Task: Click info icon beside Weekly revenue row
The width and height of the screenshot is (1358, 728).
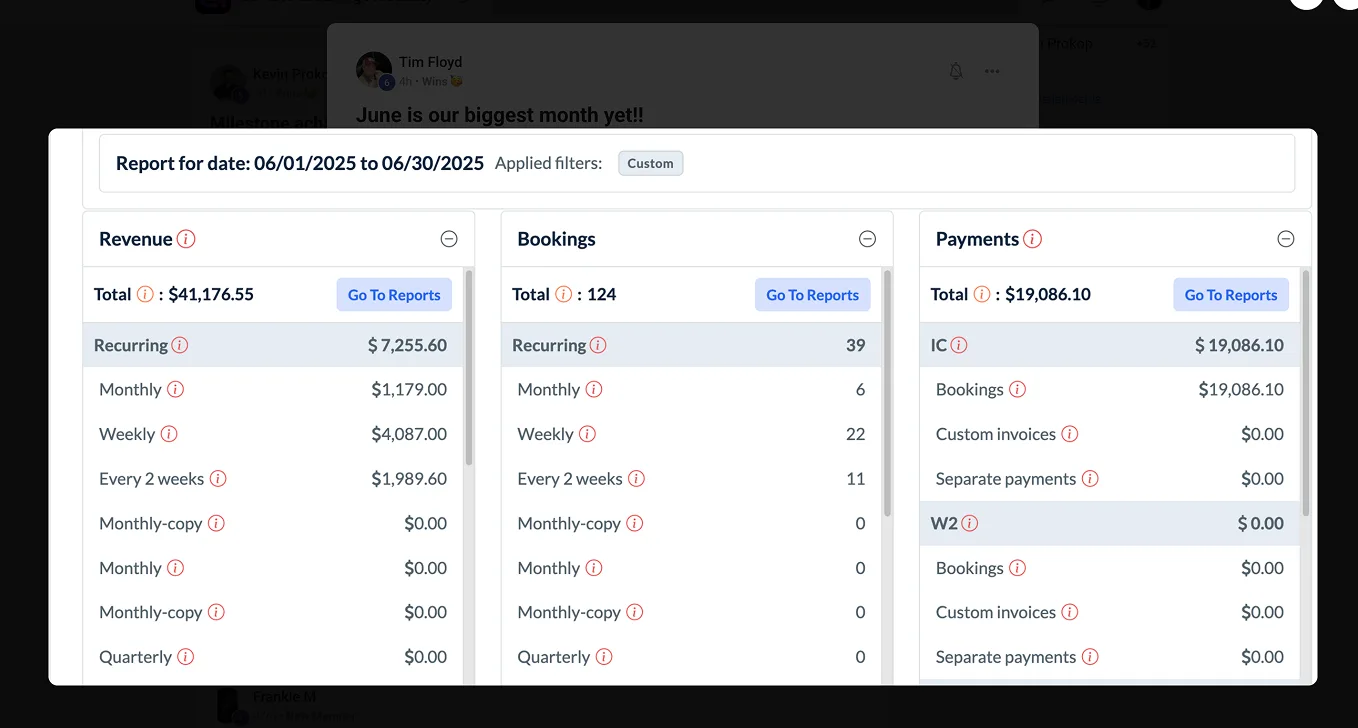Action: coord(169,434)
